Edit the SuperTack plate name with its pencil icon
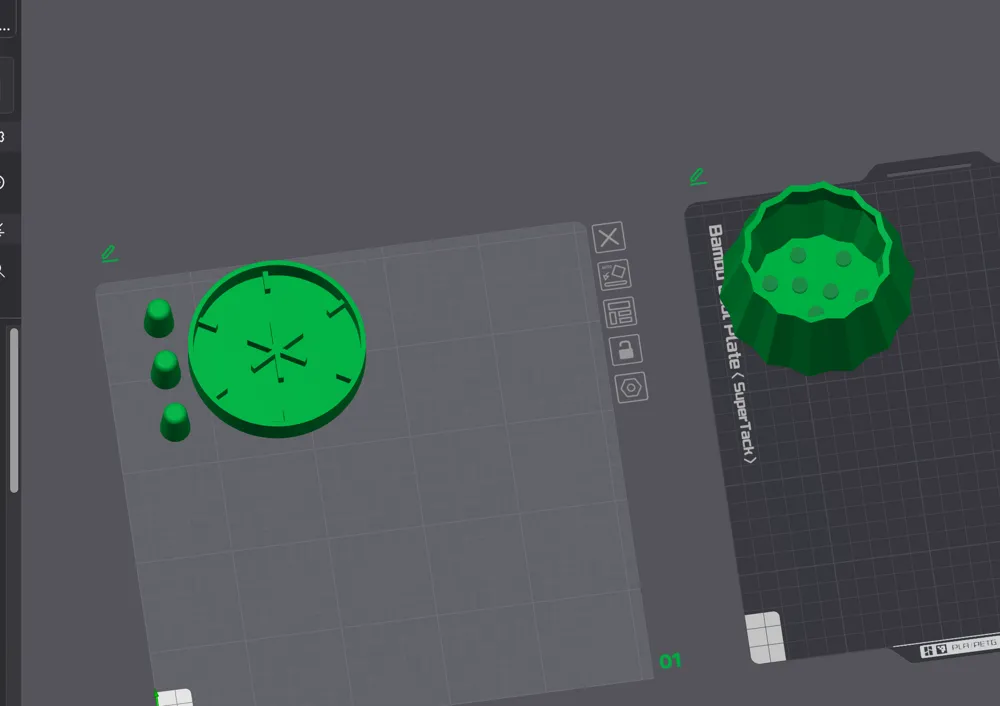Screen dimensions: 1000x706 point(698,177)
